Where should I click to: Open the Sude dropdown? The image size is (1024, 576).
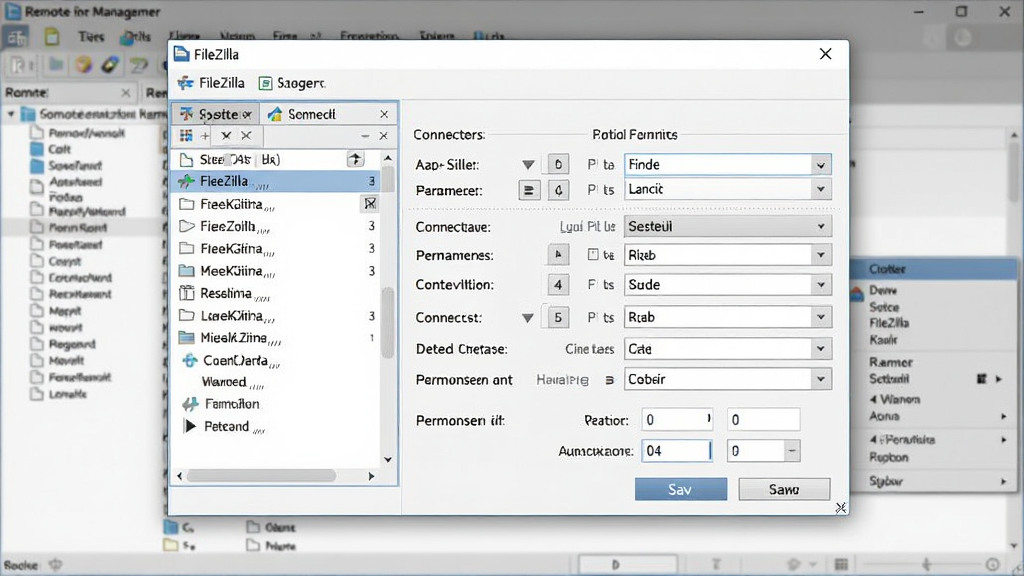pos(728,285)
